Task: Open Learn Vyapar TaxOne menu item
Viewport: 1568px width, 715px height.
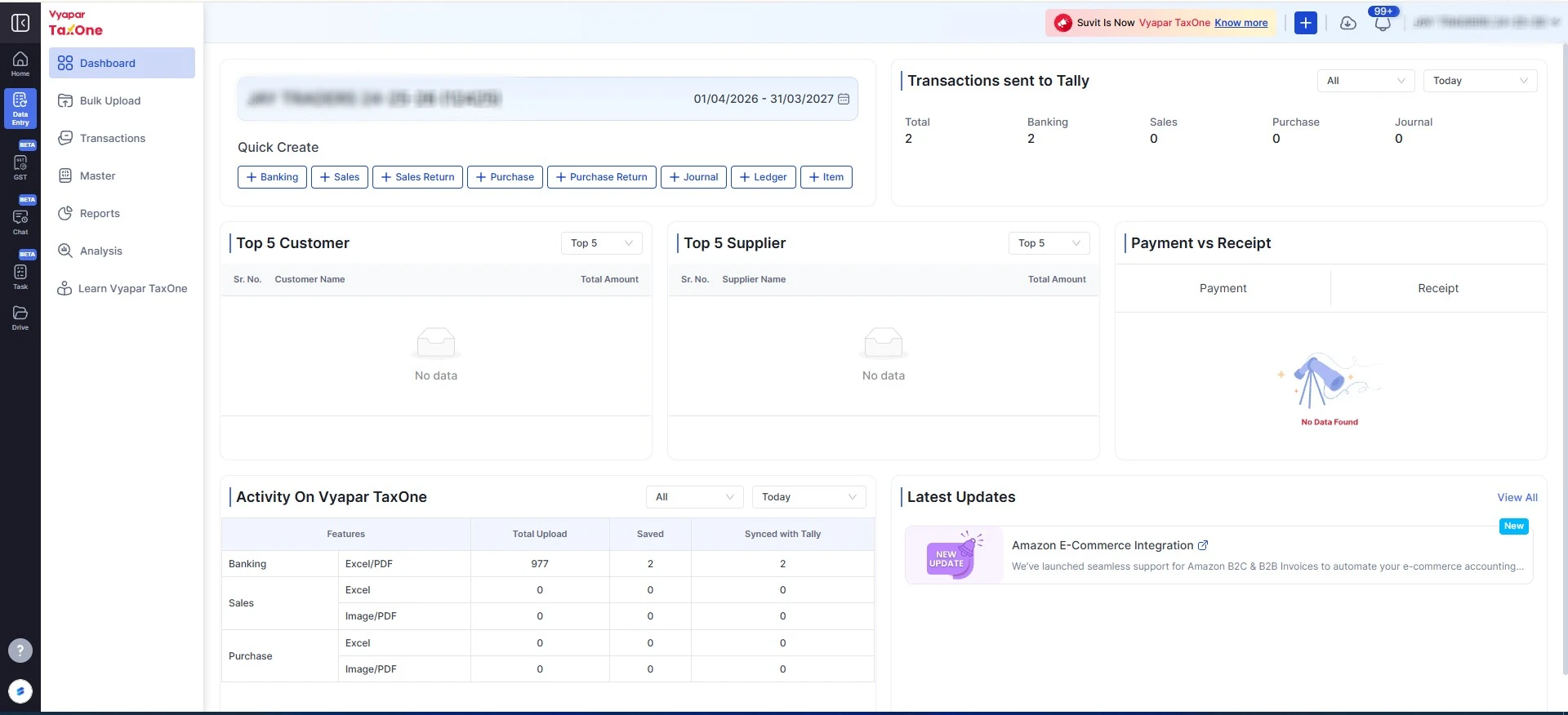Action: pyautogui.click(x=122, y=288)
